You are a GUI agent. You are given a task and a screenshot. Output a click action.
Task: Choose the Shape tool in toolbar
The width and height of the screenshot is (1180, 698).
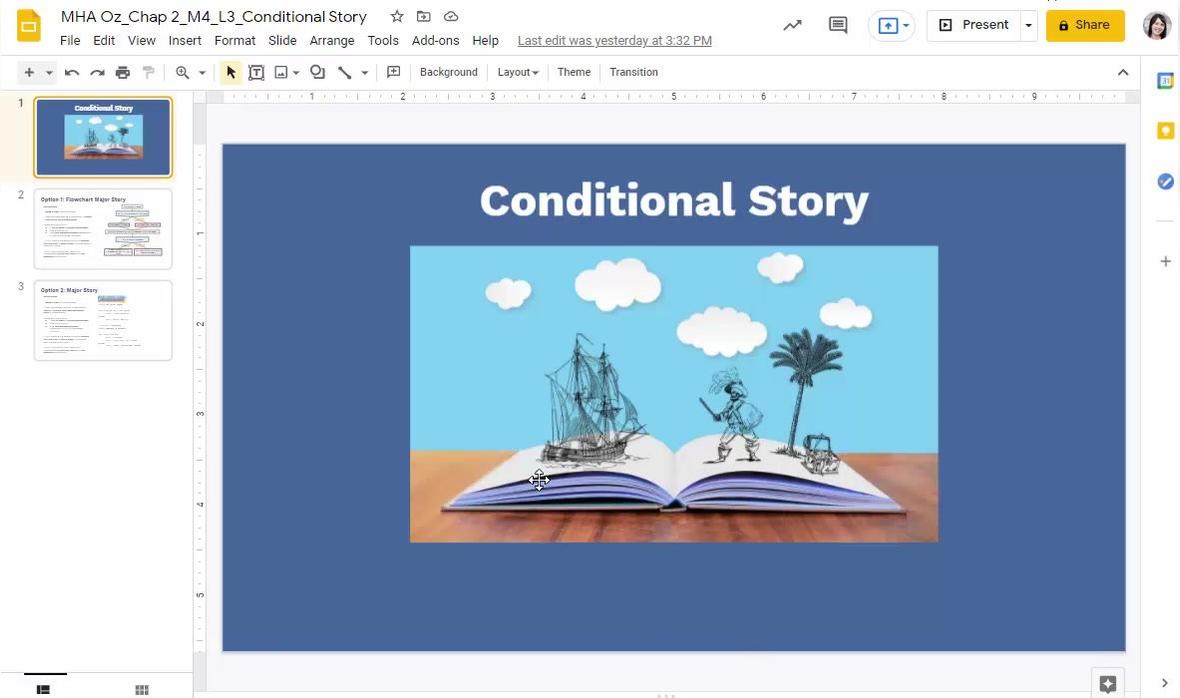tap(317, 72)
